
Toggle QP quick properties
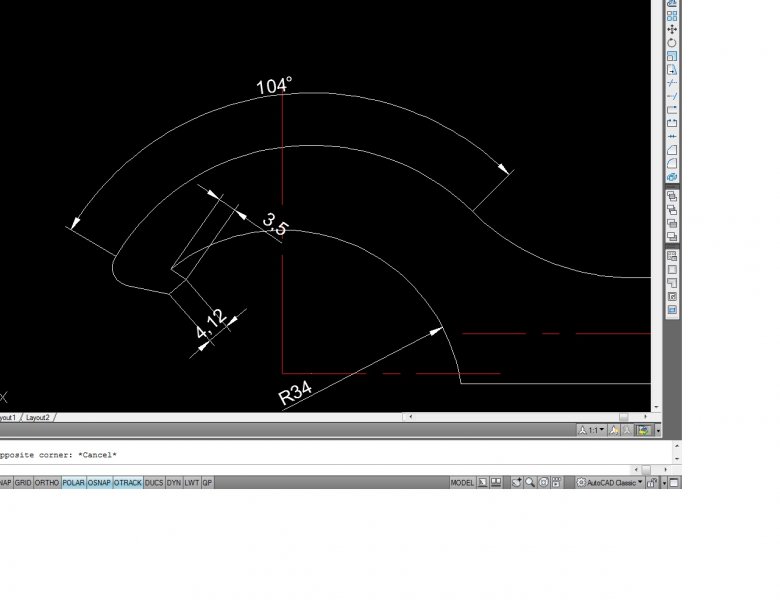click(207, 483)
